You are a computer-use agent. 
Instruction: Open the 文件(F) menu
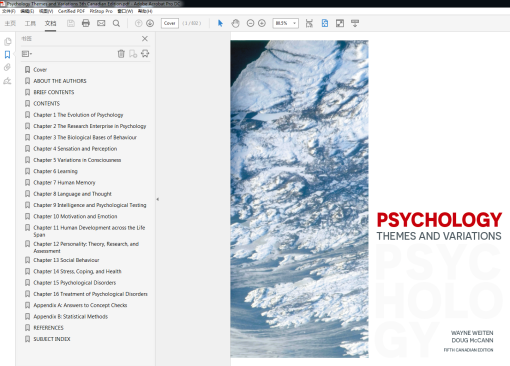[x=9, y=11]
